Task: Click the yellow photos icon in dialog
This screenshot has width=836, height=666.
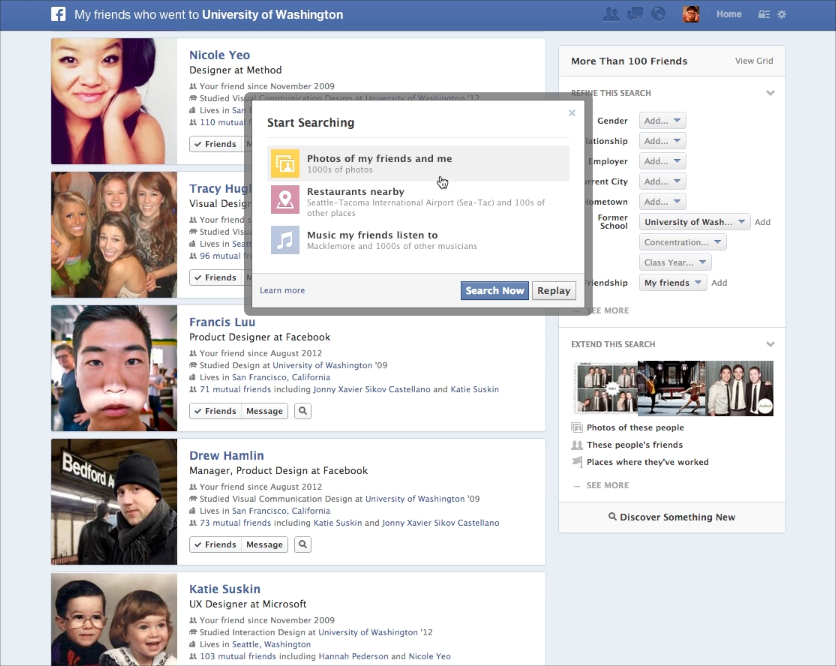Action: [285, 163]
